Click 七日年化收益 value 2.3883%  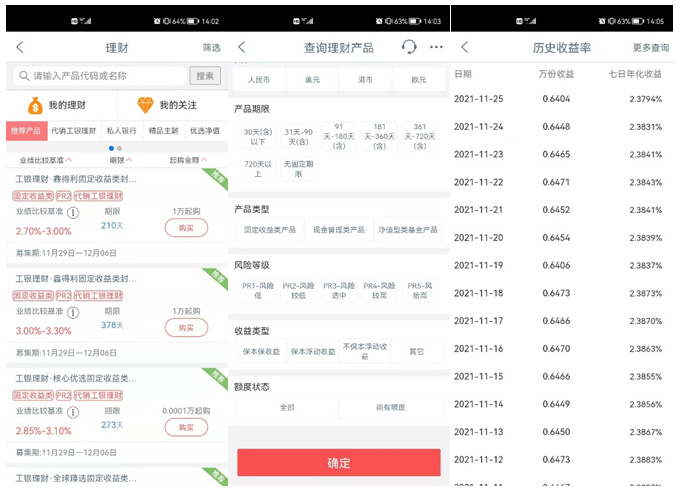pos(646,459)
